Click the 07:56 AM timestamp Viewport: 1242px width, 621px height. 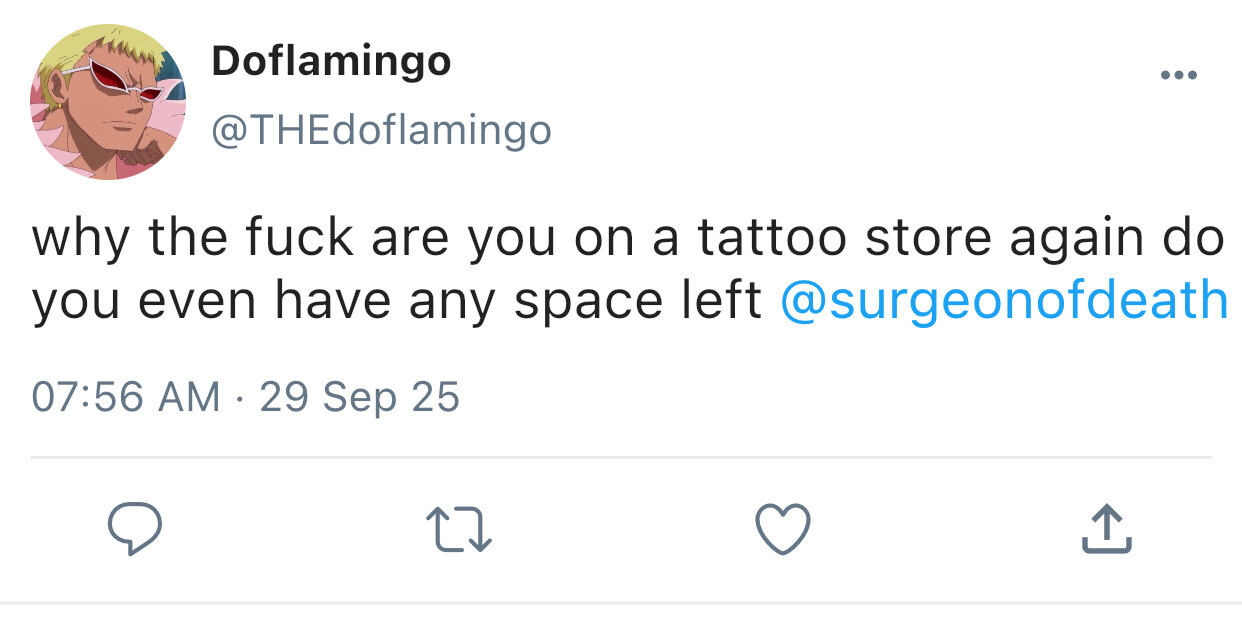point(126,397)
